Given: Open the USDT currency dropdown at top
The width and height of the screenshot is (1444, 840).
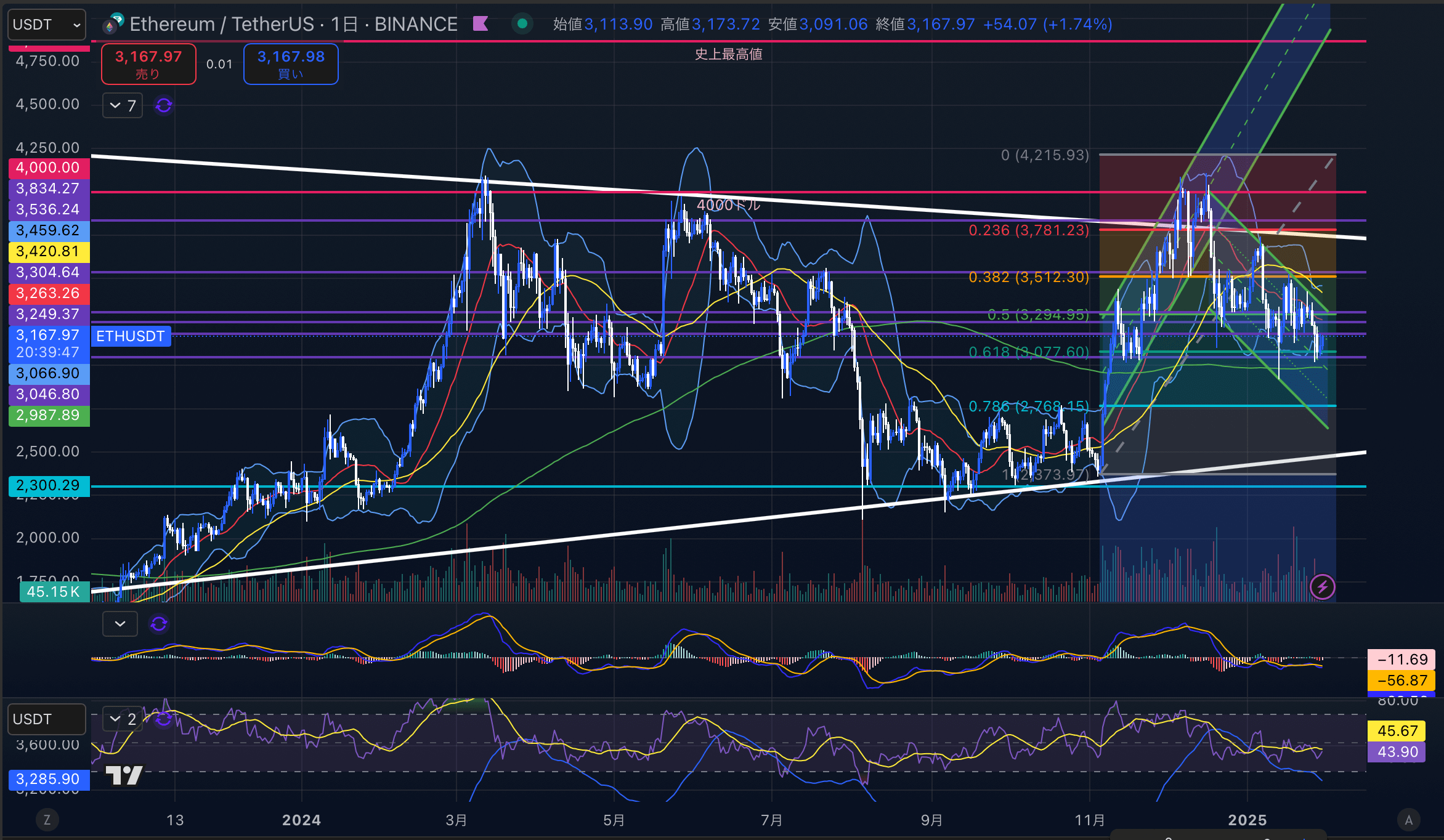Looking at the screenshot, I should (47, 25).
